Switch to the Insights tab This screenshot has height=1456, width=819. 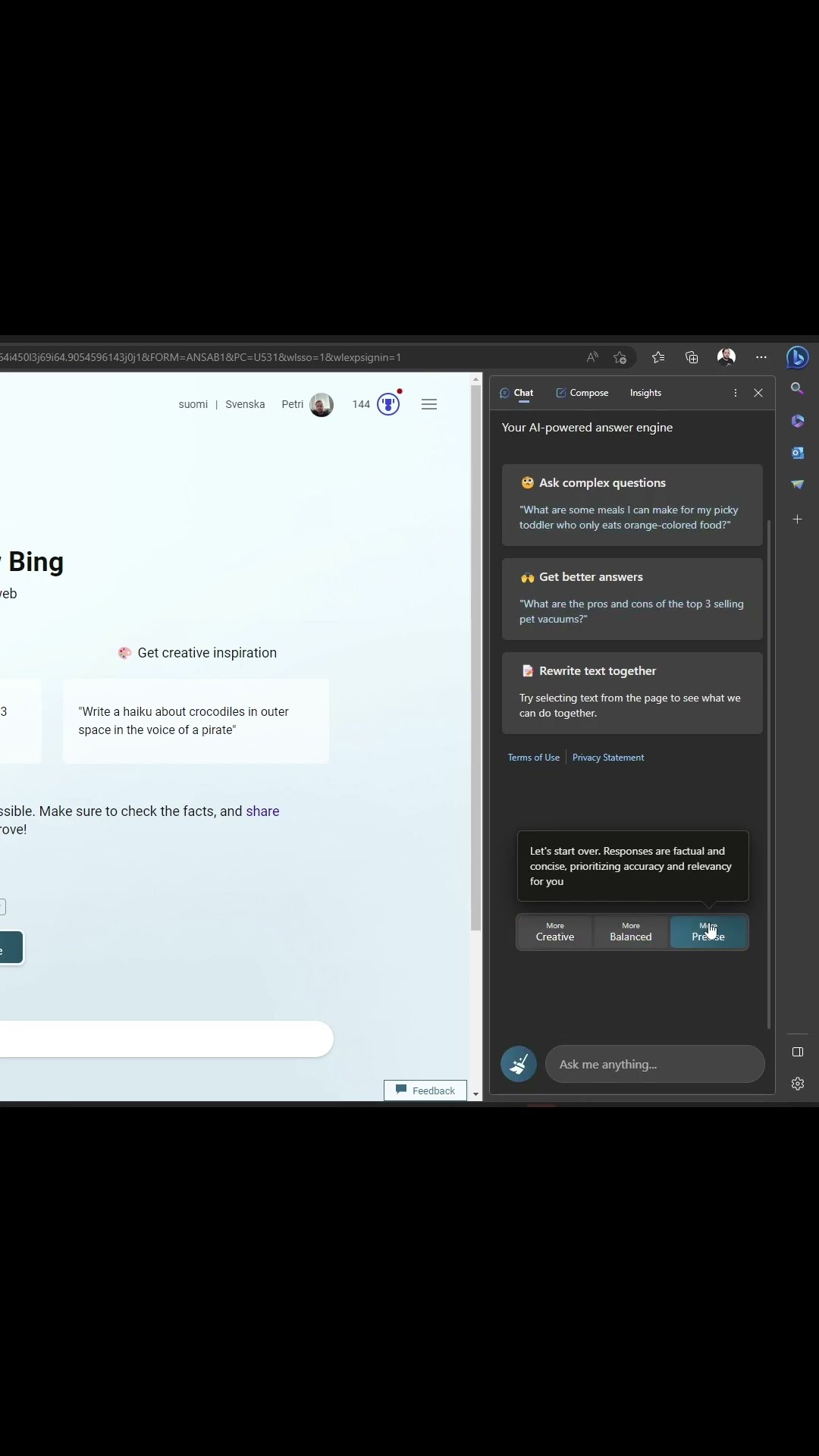645,393
